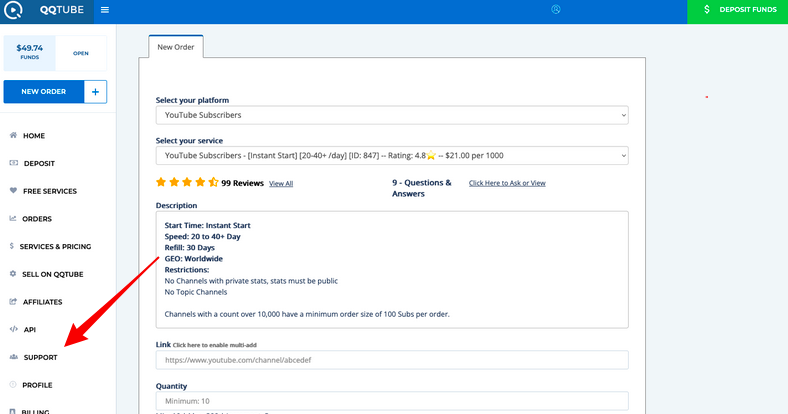Click Start Time: Instant Start text
The image size is (788, 414).
coord(208,226)
